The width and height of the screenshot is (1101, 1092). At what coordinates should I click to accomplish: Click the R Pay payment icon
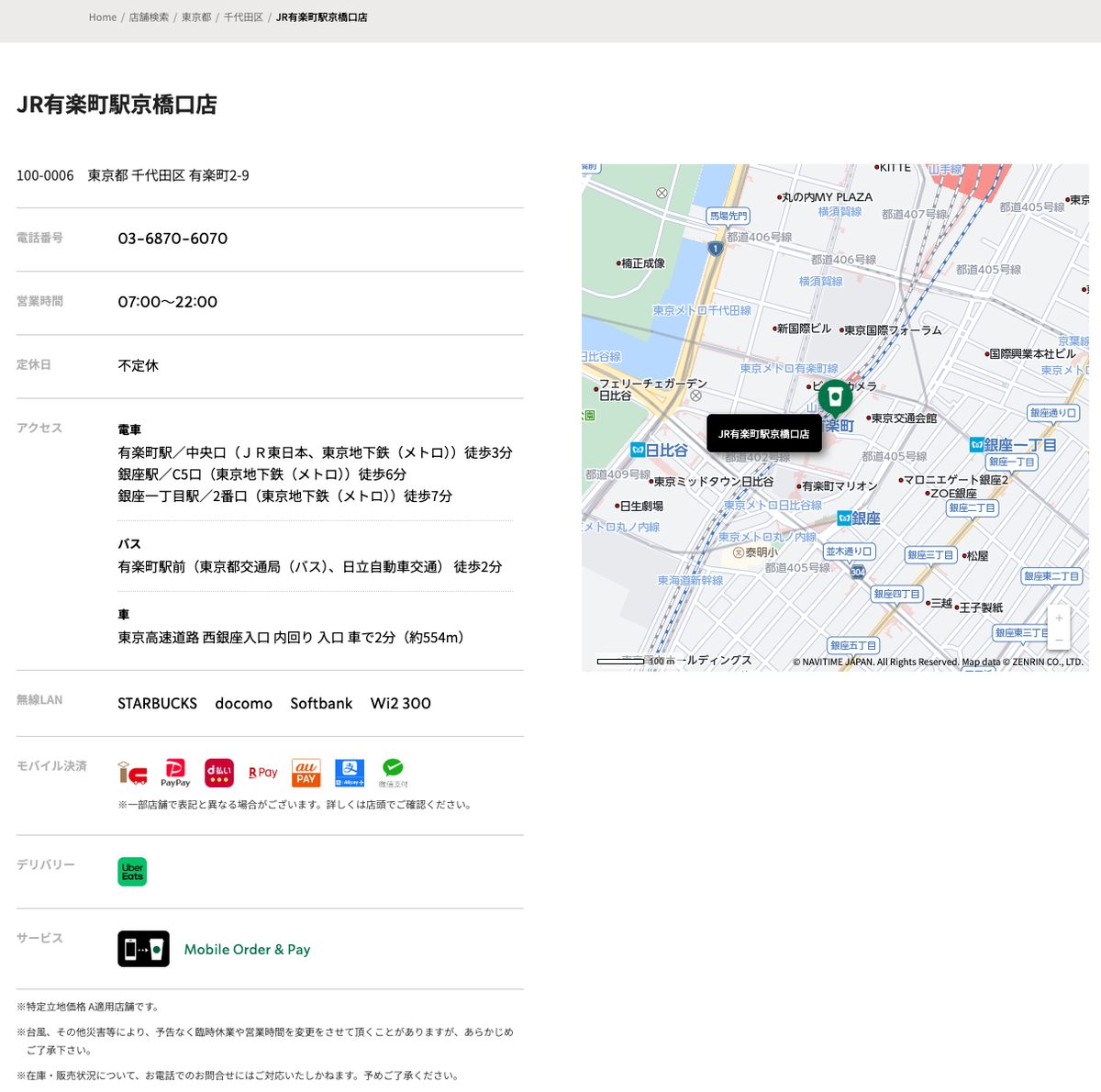[262, 773]
